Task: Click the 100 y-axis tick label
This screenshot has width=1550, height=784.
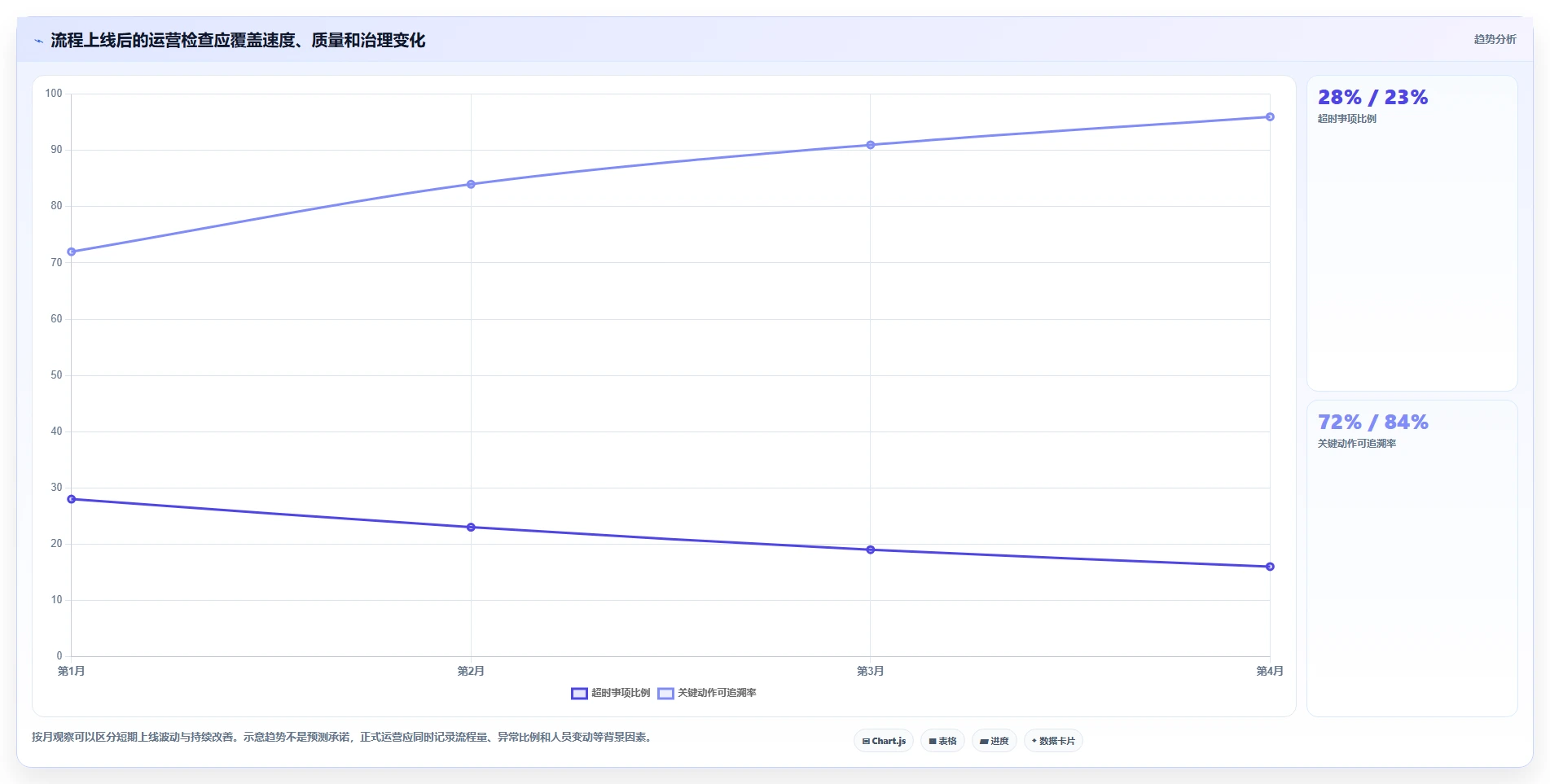Action: [54, 94]
